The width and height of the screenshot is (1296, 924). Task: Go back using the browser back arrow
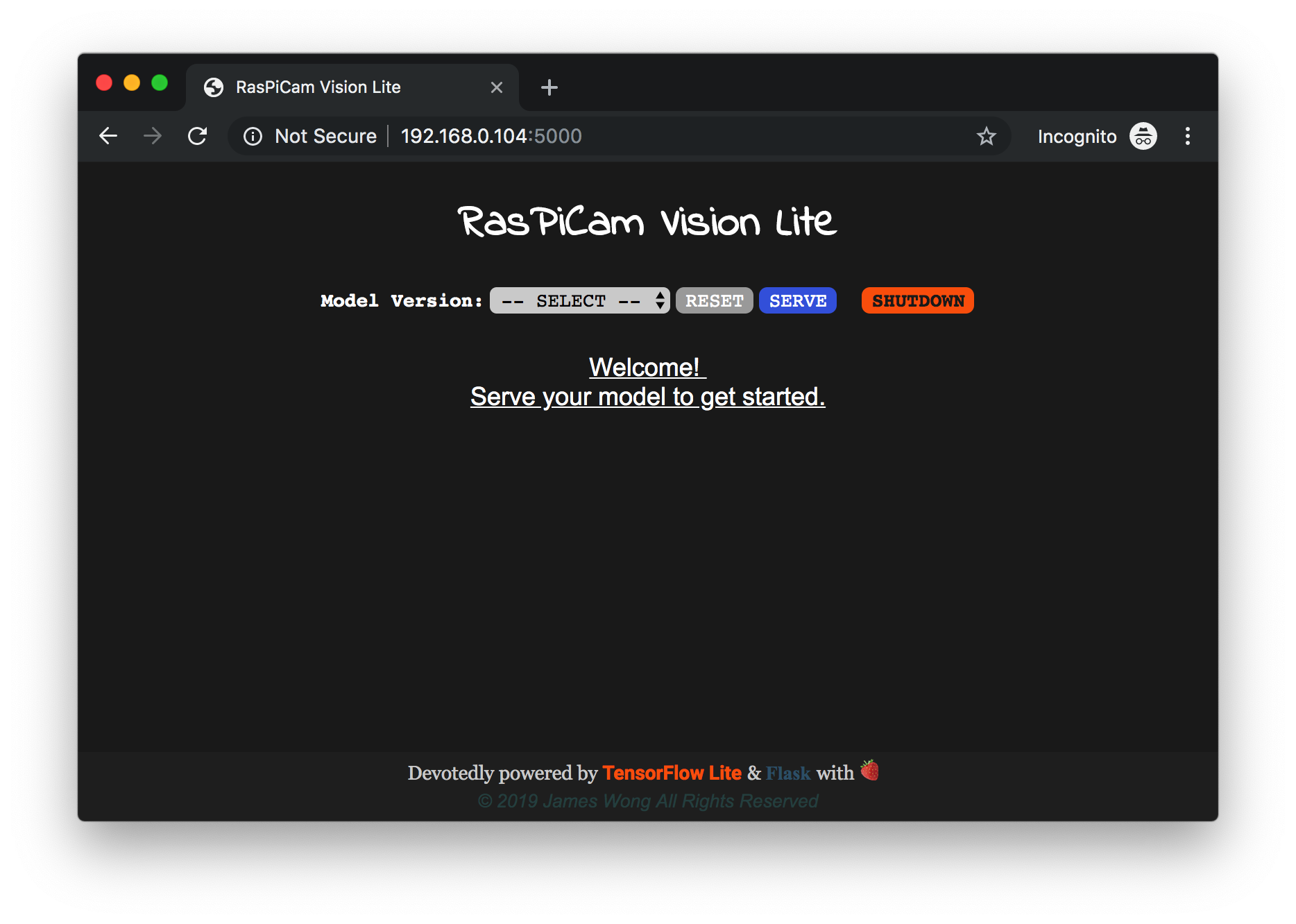[x=108, y=136]
